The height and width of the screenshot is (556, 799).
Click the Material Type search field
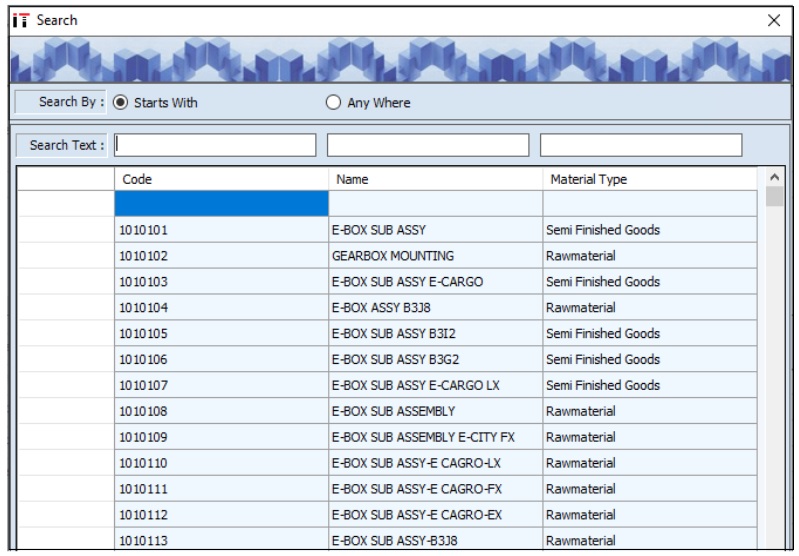[x=640, y=145]
